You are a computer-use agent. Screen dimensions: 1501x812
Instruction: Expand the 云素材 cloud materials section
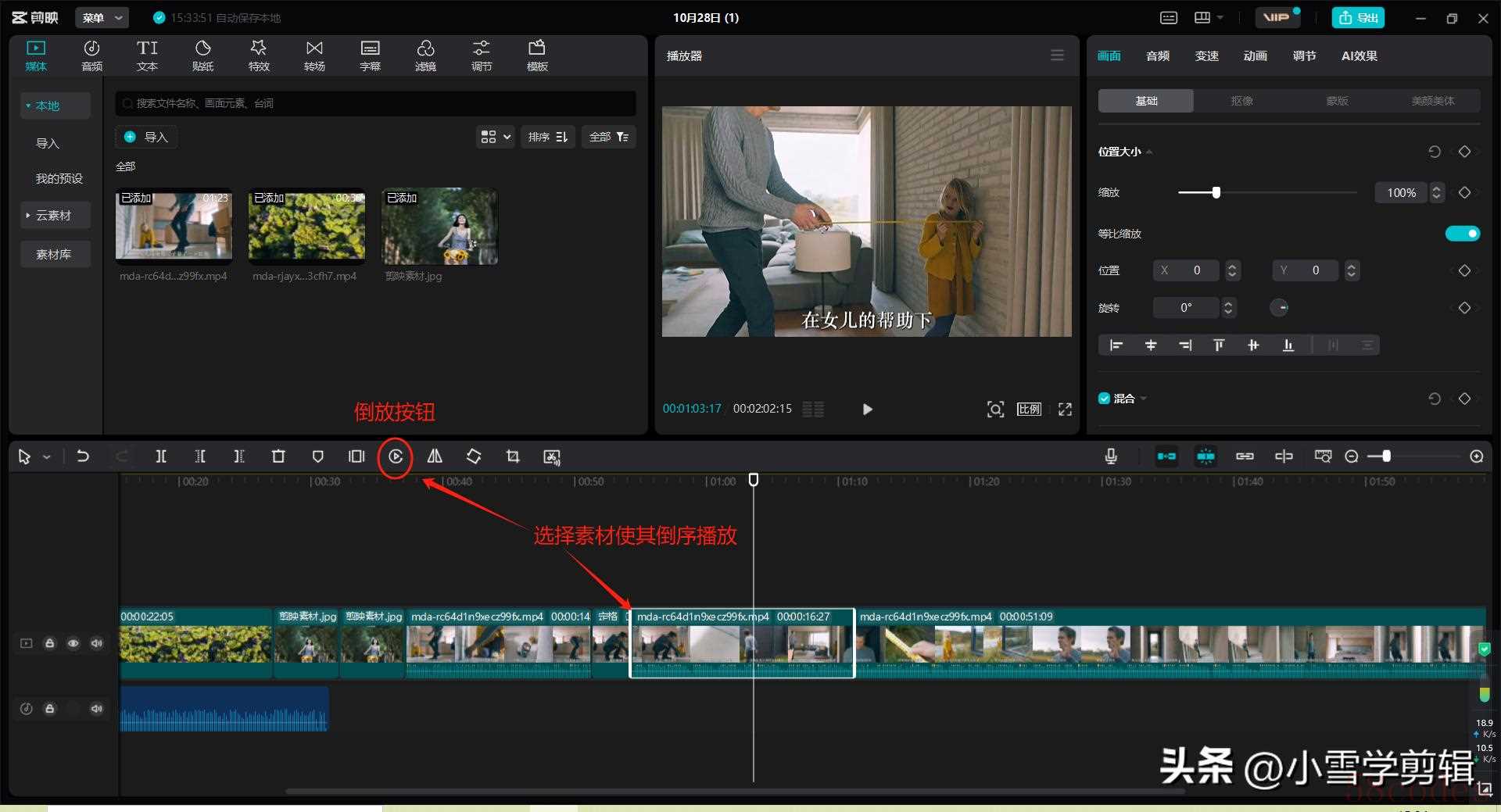[x=53, y=216]
